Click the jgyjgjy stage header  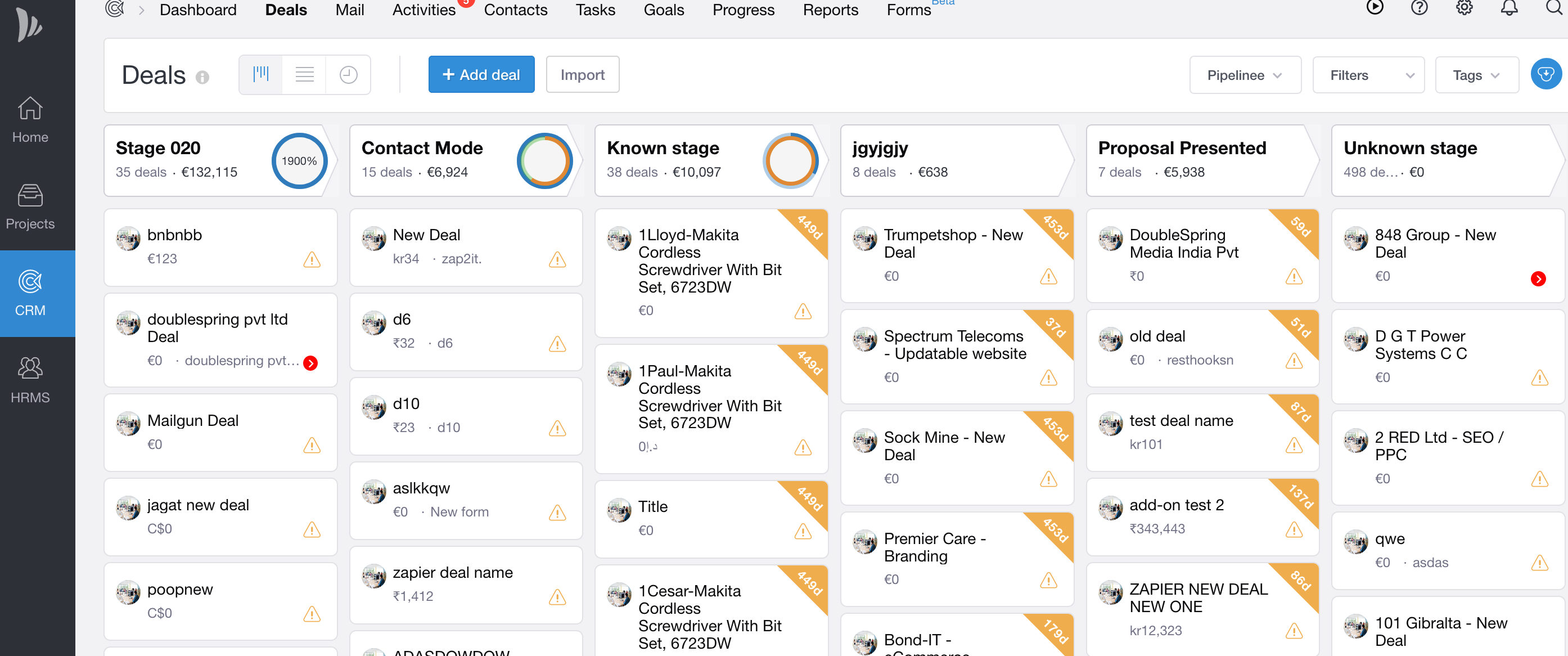[x=957, y=160]
